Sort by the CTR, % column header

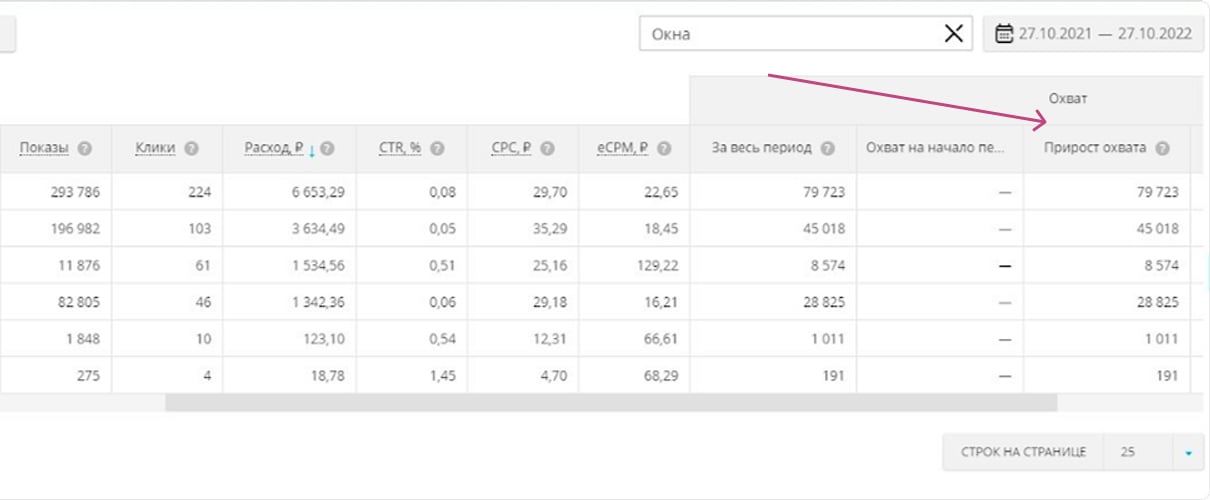point(399,149)
